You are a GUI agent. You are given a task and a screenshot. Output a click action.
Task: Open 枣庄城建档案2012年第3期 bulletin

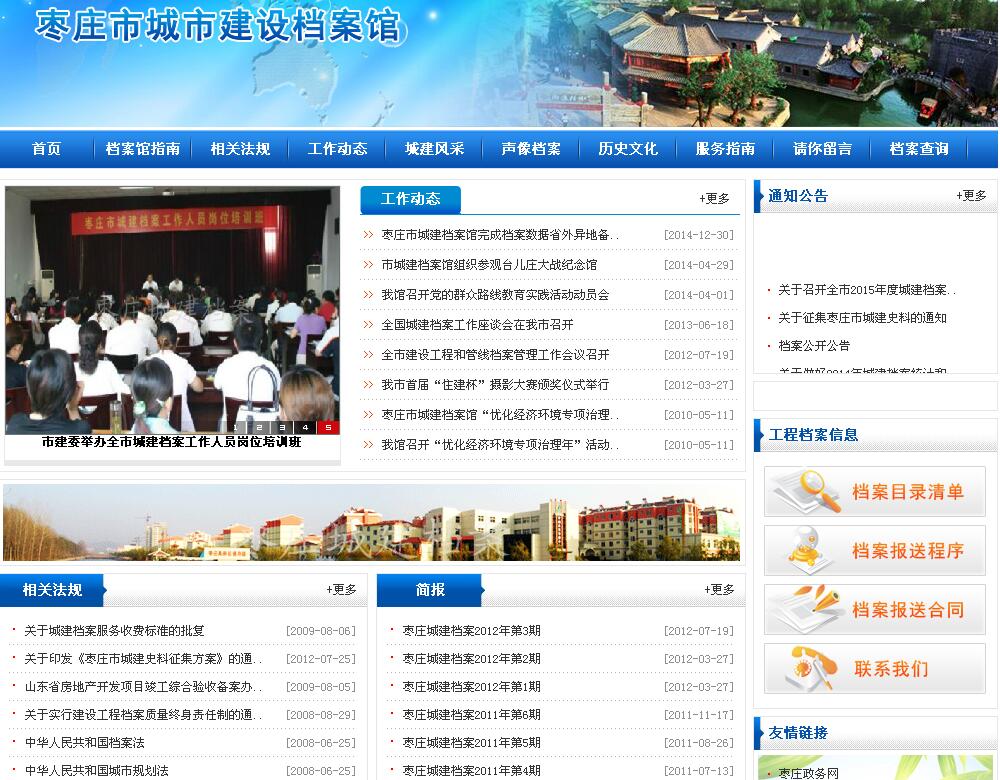pos(471,631)
